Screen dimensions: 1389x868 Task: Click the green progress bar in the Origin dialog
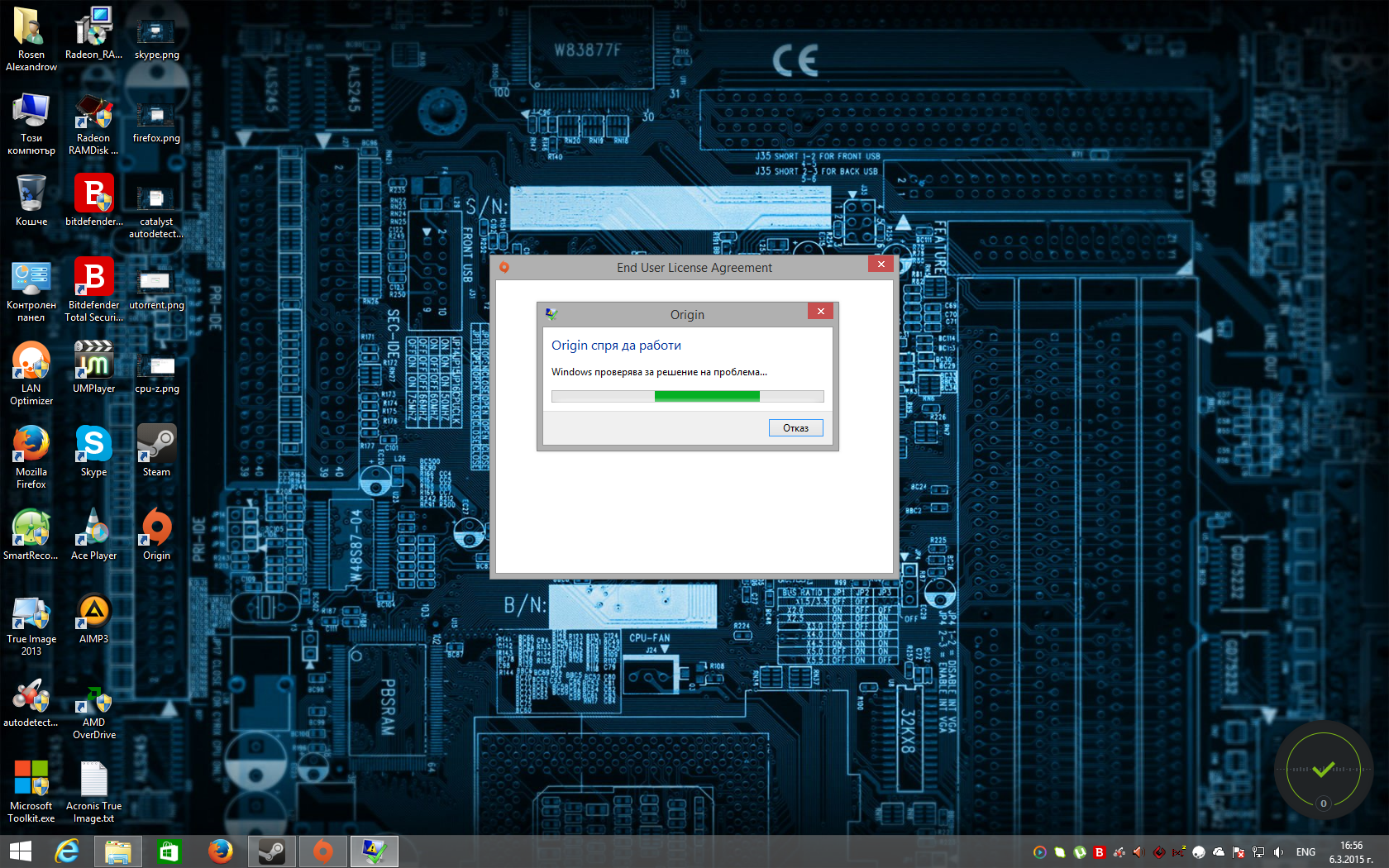707,396
